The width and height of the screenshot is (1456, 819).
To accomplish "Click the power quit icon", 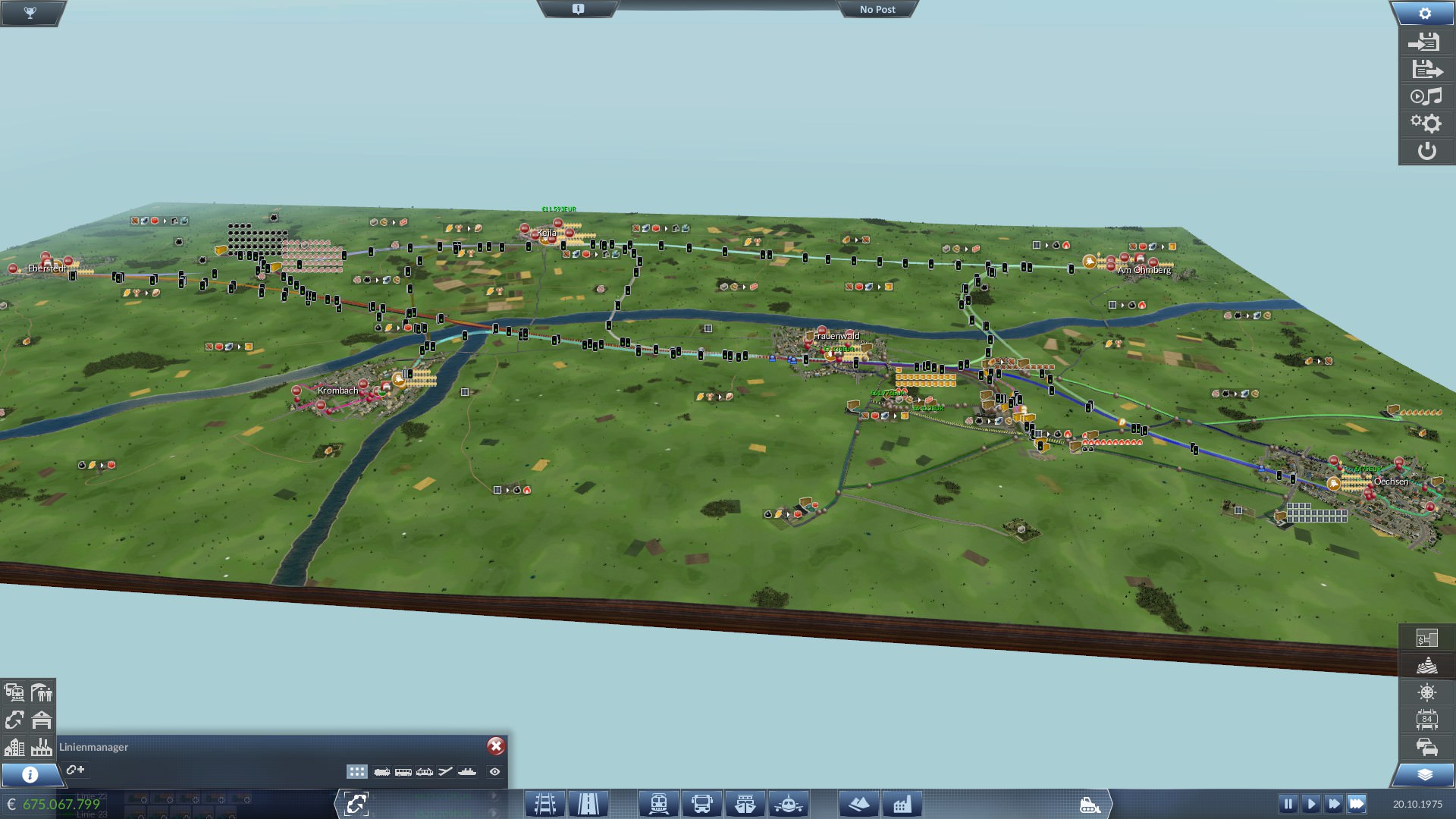I will point(1426,151).
